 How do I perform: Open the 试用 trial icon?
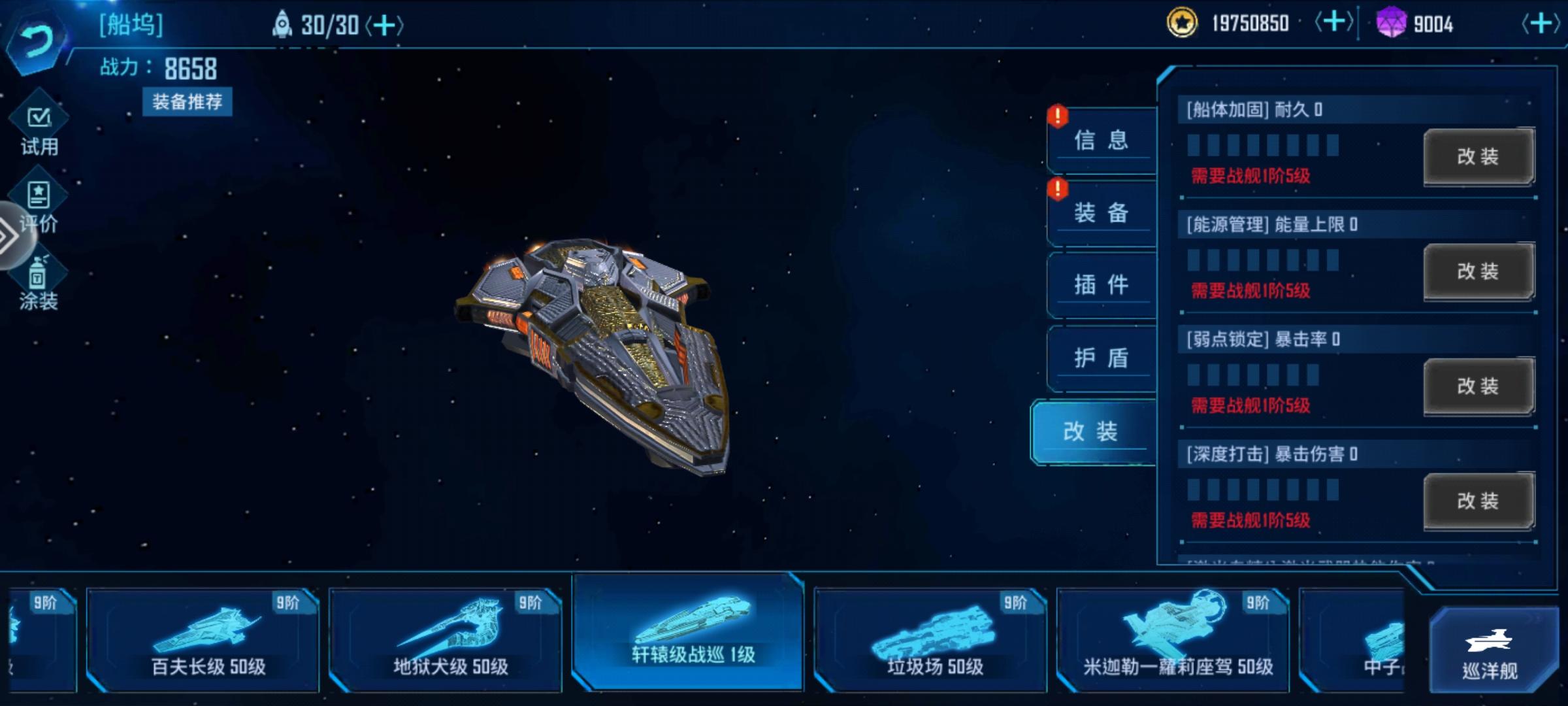(39, 128)
